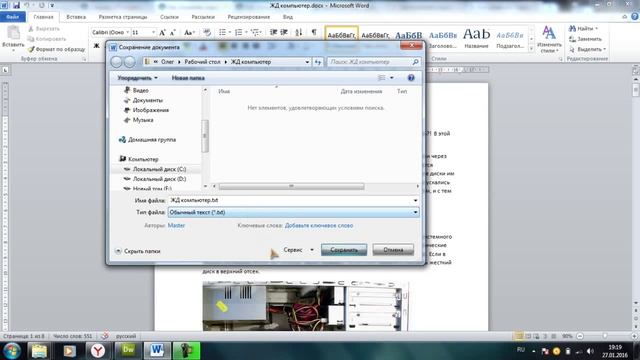Click the view mode icon in dialog
Viewport: 640px width, 360px height.
pyautogui.click(x=382, y=78)
